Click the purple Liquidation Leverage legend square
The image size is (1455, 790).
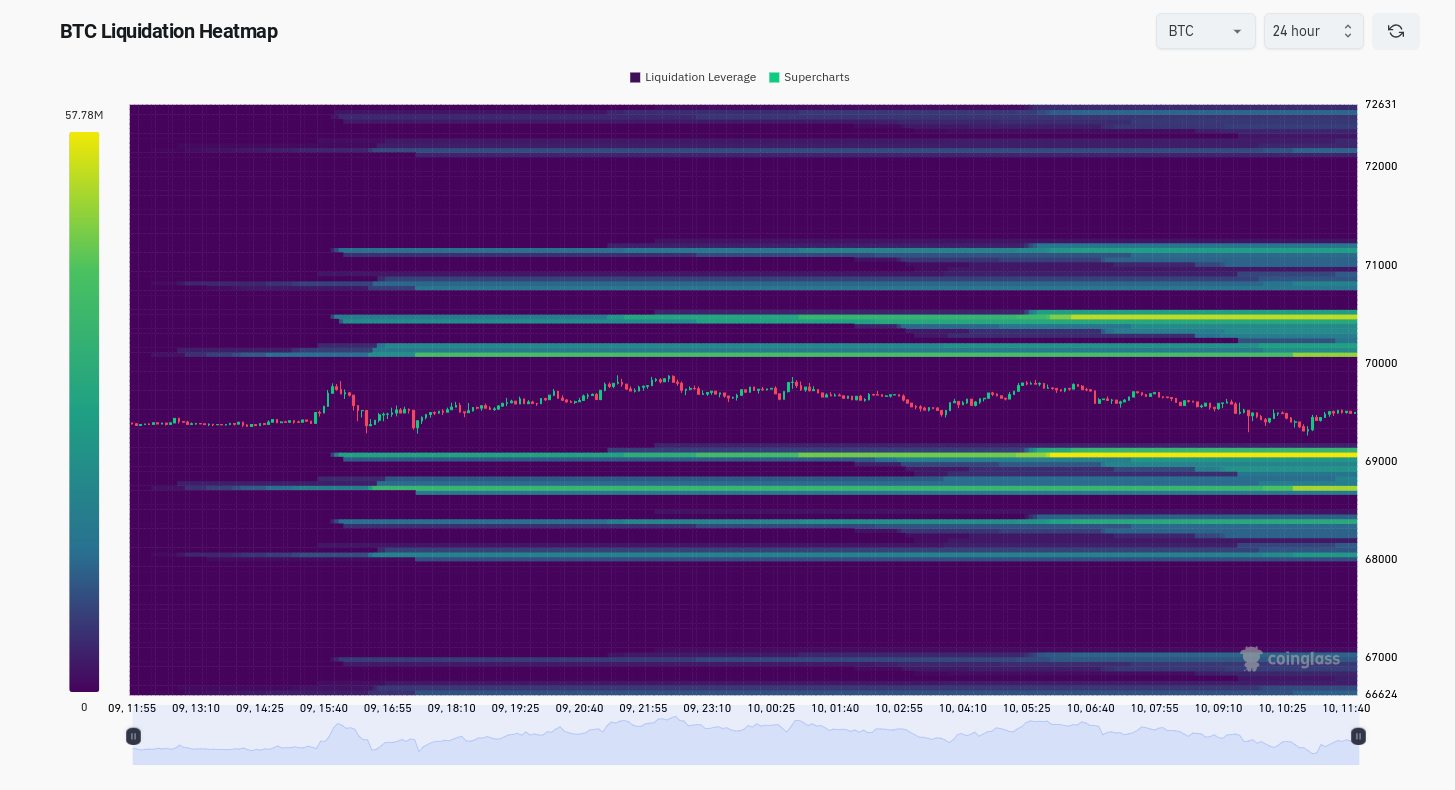coord(635,77)
